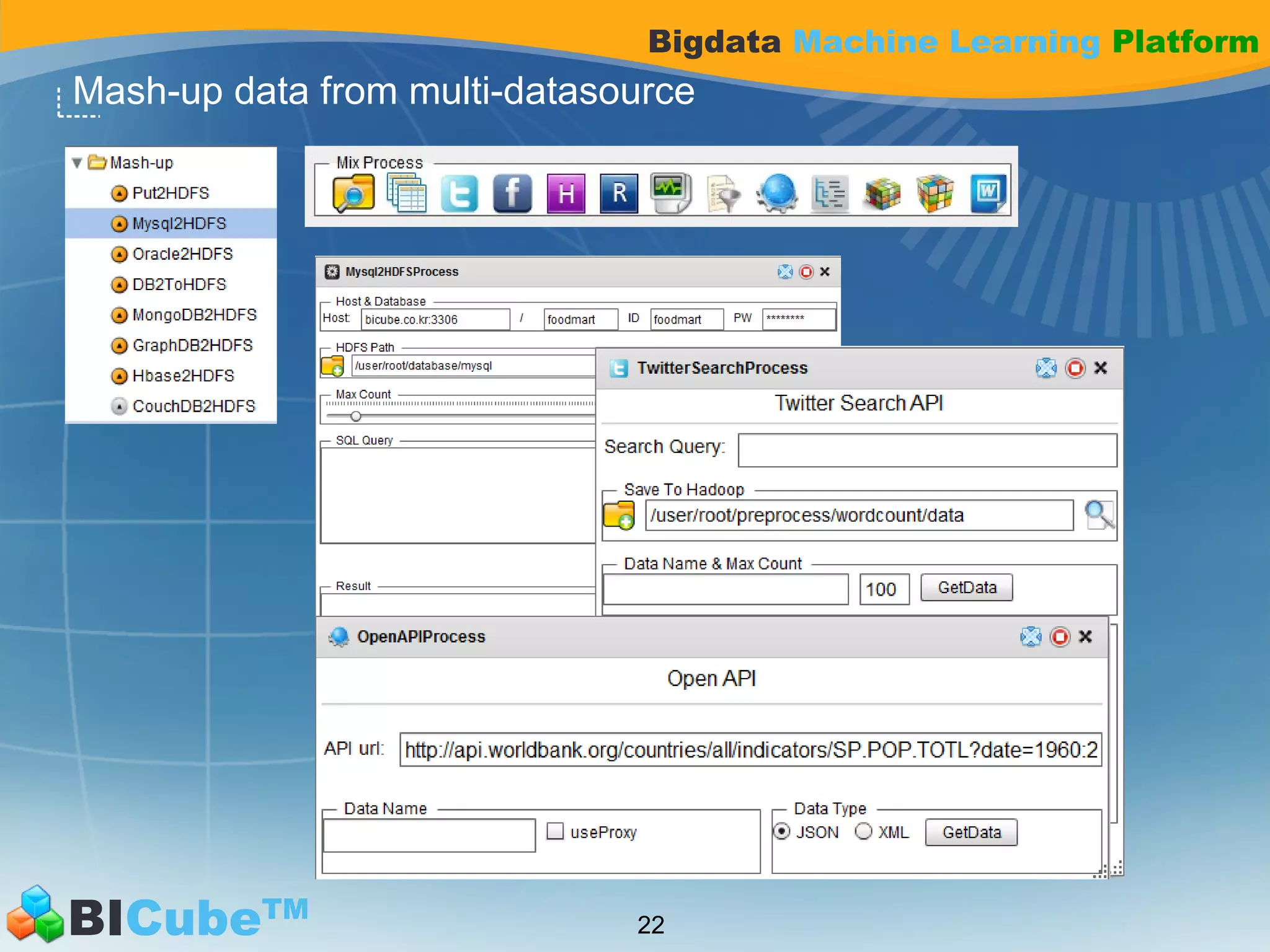Click the PW password field

pos(799,320)
